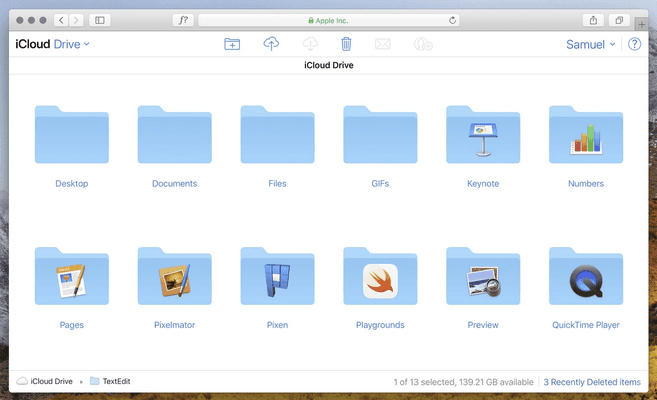Open 3 Recently Deleted items

592,382
